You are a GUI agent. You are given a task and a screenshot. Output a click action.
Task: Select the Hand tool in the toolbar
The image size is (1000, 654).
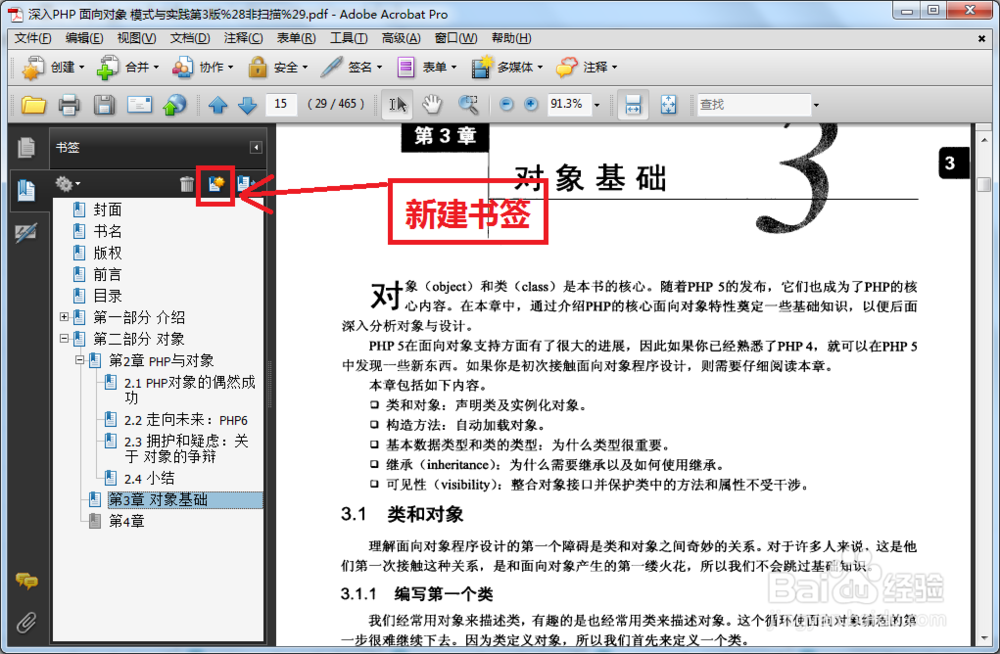430,104
